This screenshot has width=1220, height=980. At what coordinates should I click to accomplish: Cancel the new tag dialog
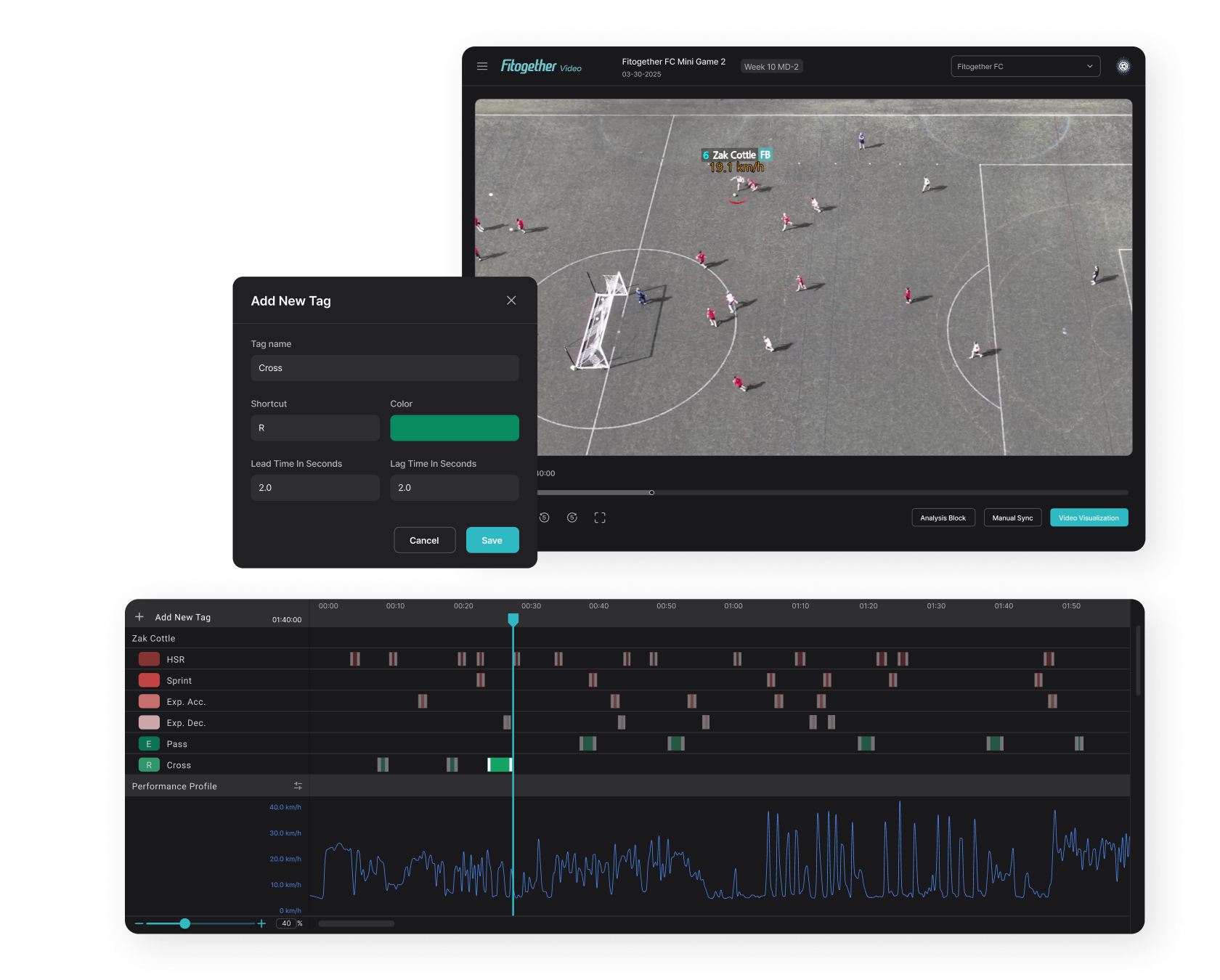point(425,540)
